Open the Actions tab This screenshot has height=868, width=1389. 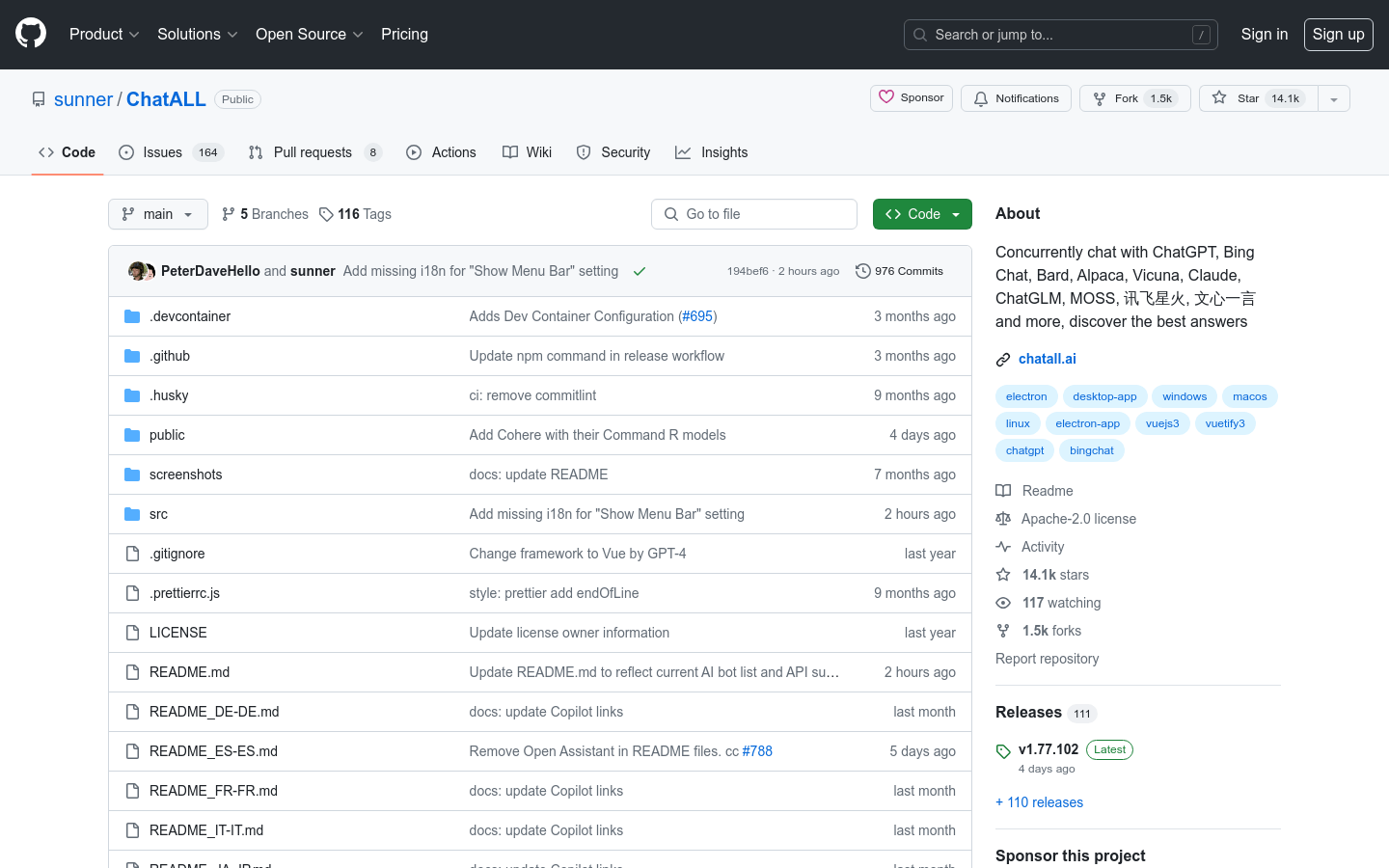pos(442,152)
